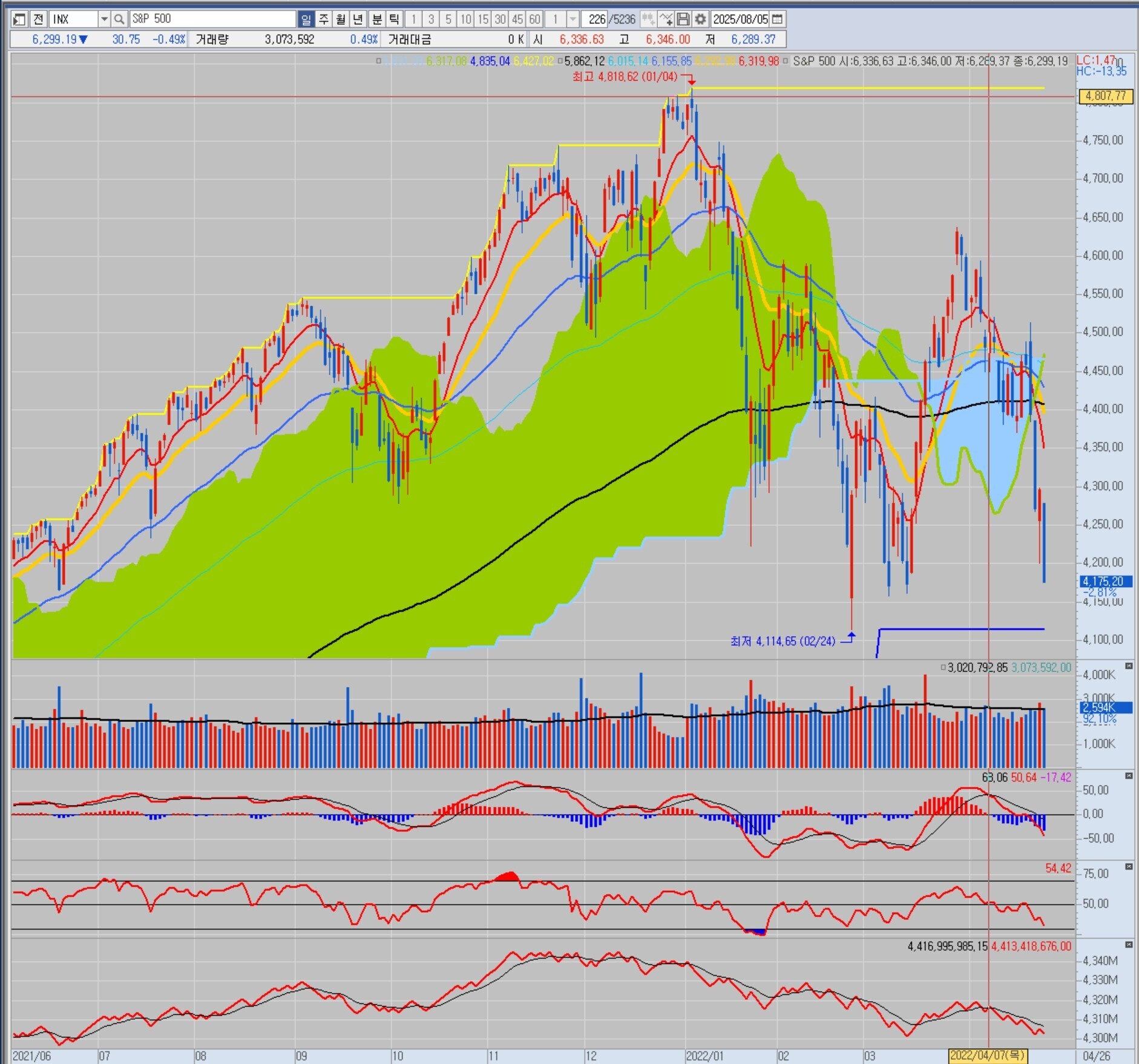Click the moving average legend square marker
The height and width of the screenshot is (1064, 1139).
(x=378, y=61)
